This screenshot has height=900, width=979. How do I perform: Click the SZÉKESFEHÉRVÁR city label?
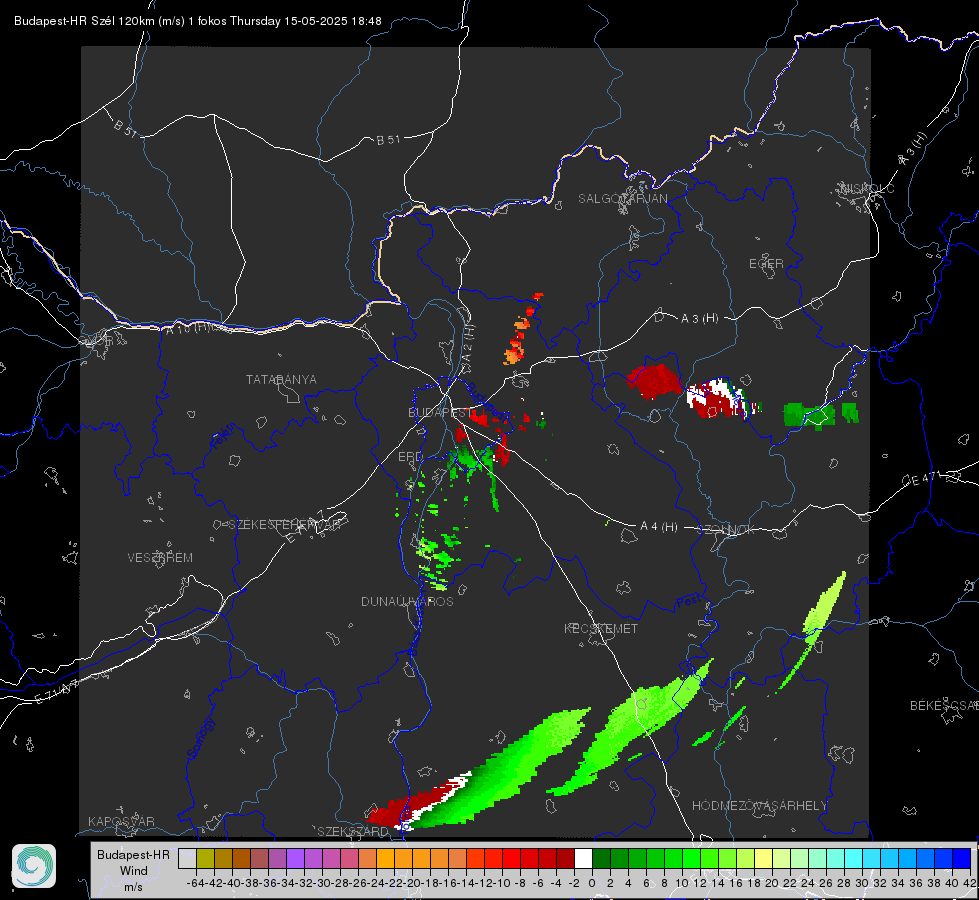click(x=284, y=525)
